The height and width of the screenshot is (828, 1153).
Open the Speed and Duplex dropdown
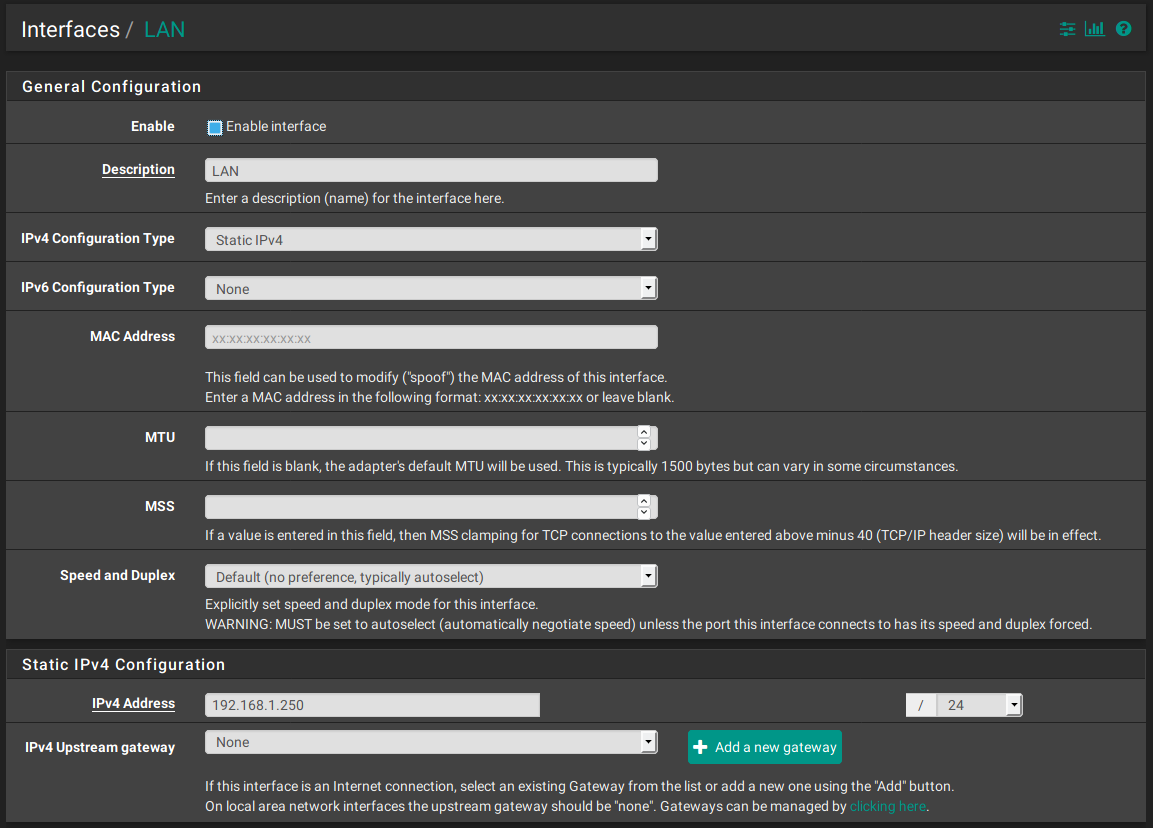point(431,577)
